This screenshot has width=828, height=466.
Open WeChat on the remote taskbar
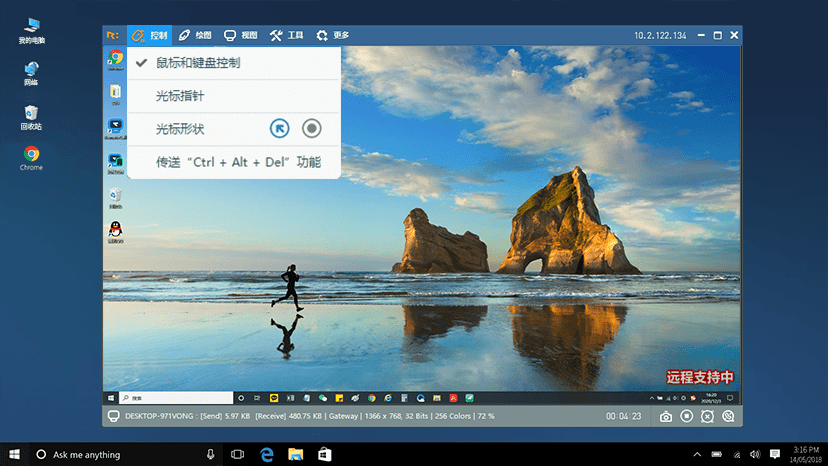coord(323,398)
